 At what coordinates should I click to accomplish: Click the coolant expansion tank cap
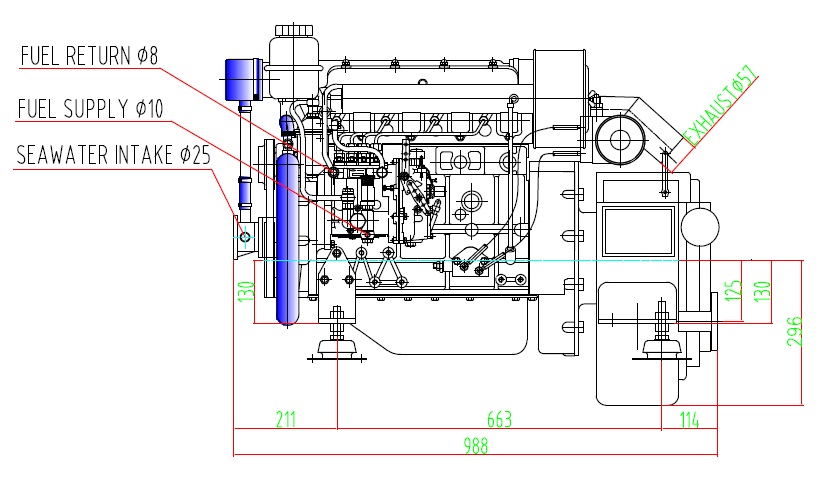coord(294,30)
